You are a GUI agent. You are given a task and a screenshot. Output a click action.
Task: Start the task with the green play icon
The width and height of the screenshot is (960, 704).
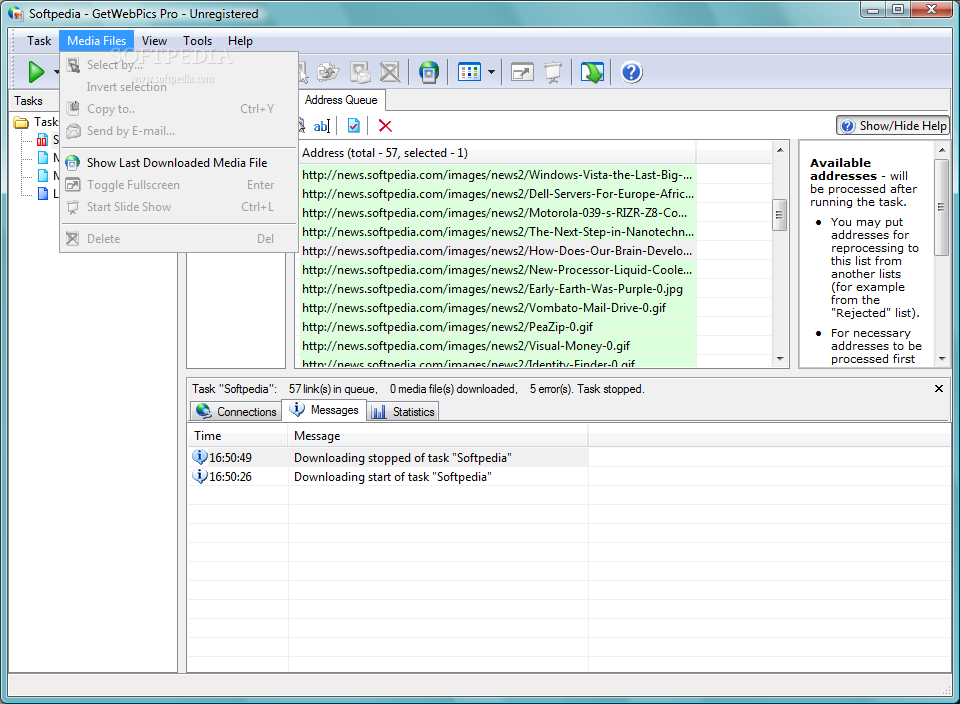[36, 72]
